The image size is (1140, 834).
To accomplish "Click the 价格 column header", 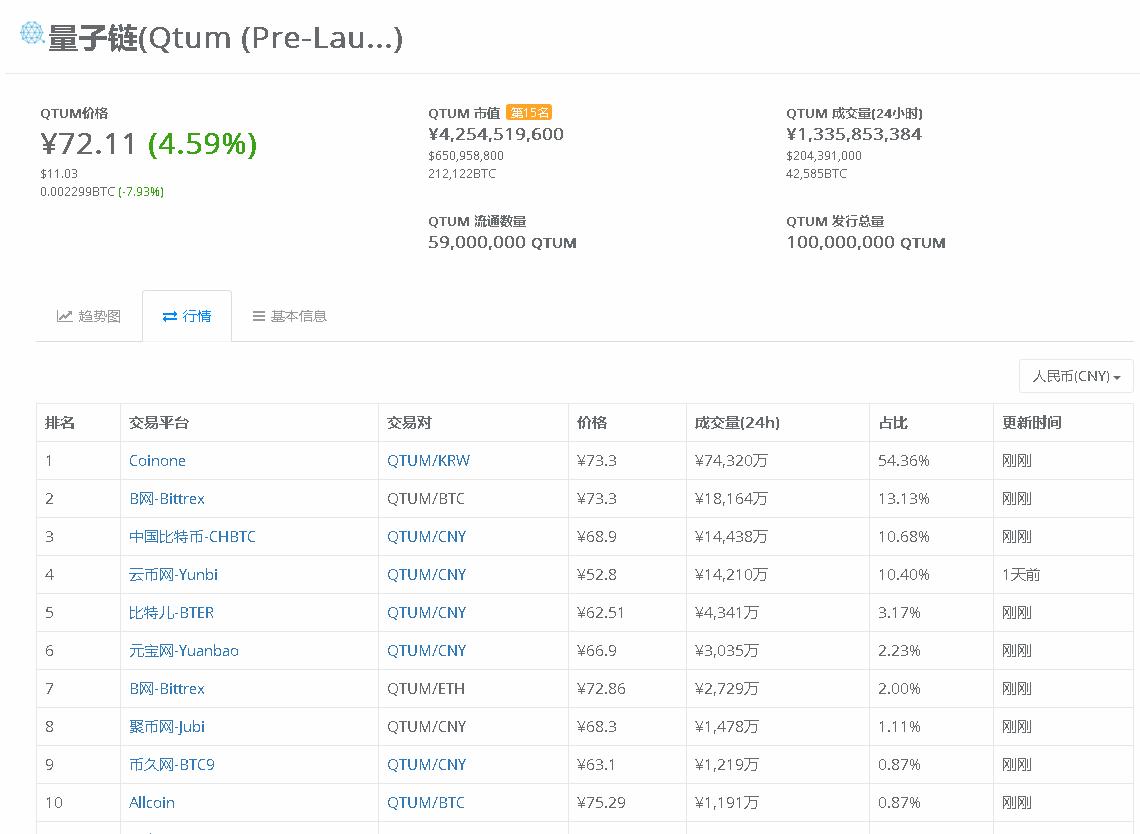I will click(592, 422).
